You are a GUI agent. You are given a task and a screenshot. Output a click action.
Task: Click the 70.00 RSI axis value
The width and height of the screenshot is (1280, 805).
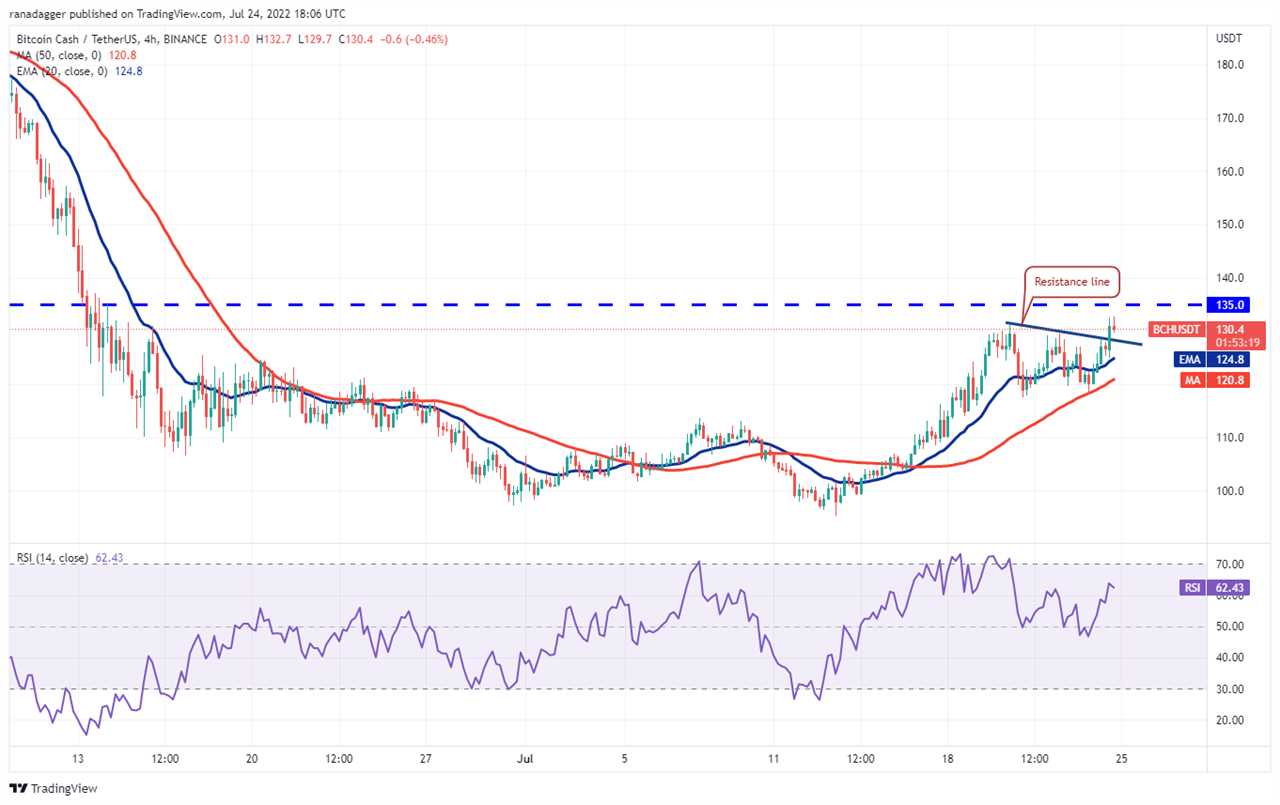(1229, 564)
